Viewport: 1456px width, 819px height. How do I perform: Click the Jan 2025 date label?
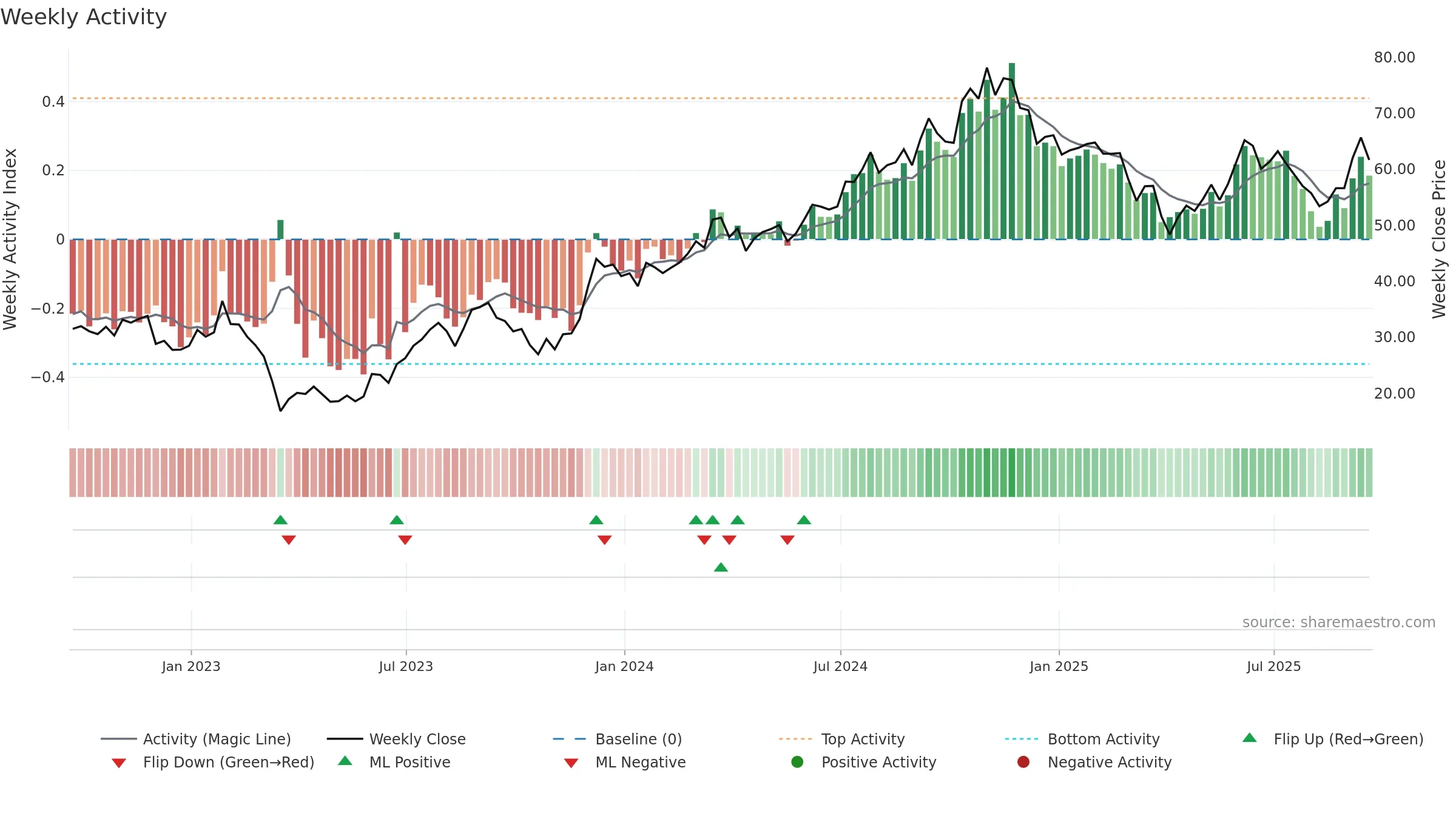(x=1059, y=667)
